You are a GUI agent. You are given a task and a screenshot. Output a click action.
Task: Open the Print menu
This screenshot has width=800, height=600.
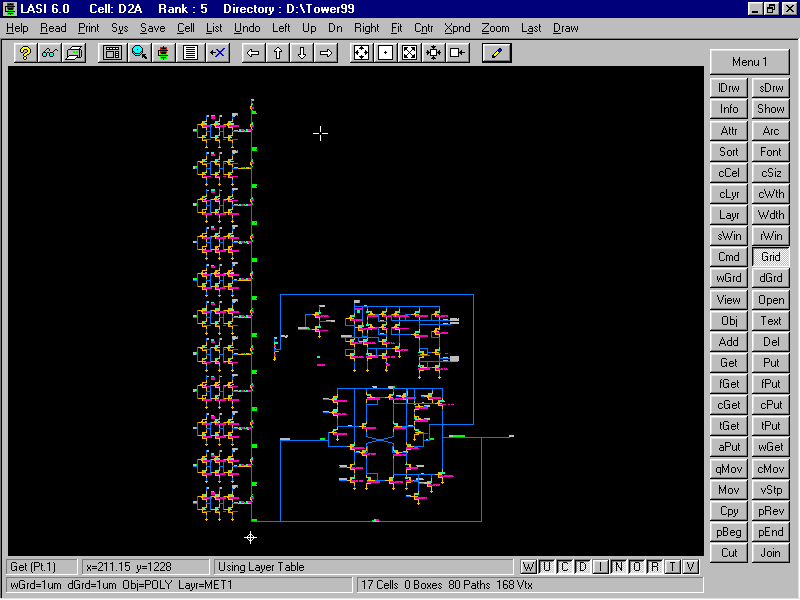[89, 28]
